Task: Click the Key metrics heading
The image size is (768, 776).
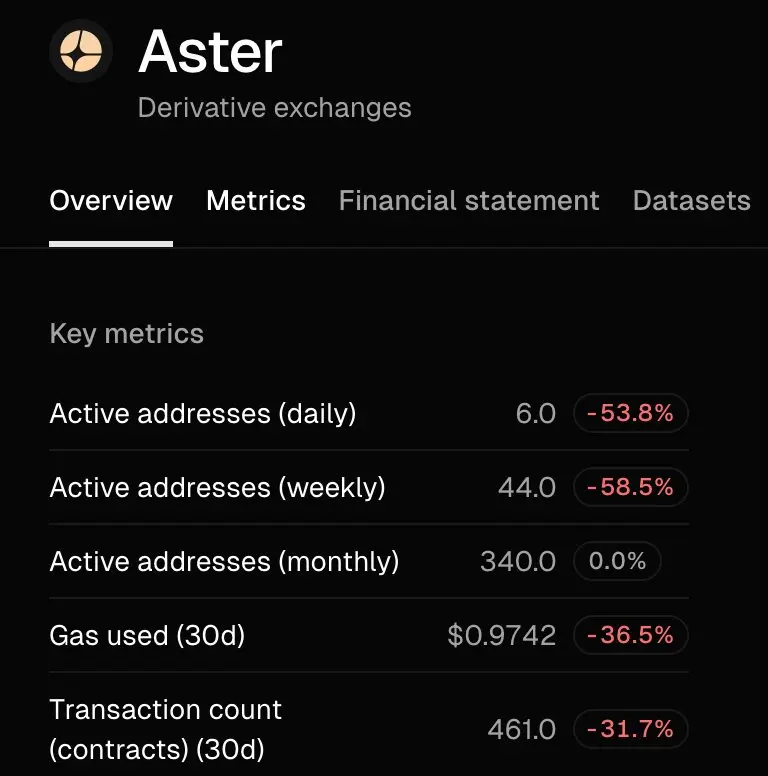Action: [x=127, y=333]
